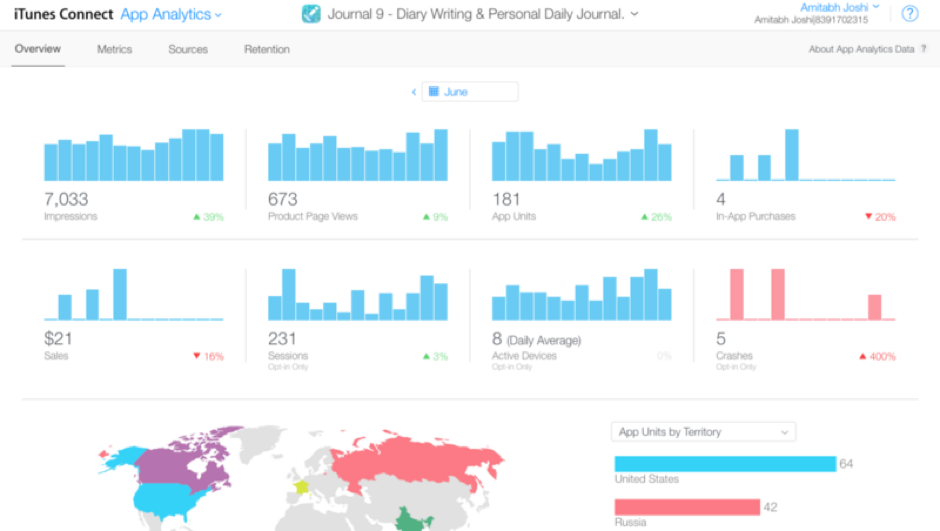Open the App Units metric card
This screenshot has height=531, width=940.
pyautogui.click(x=582, y=176)
